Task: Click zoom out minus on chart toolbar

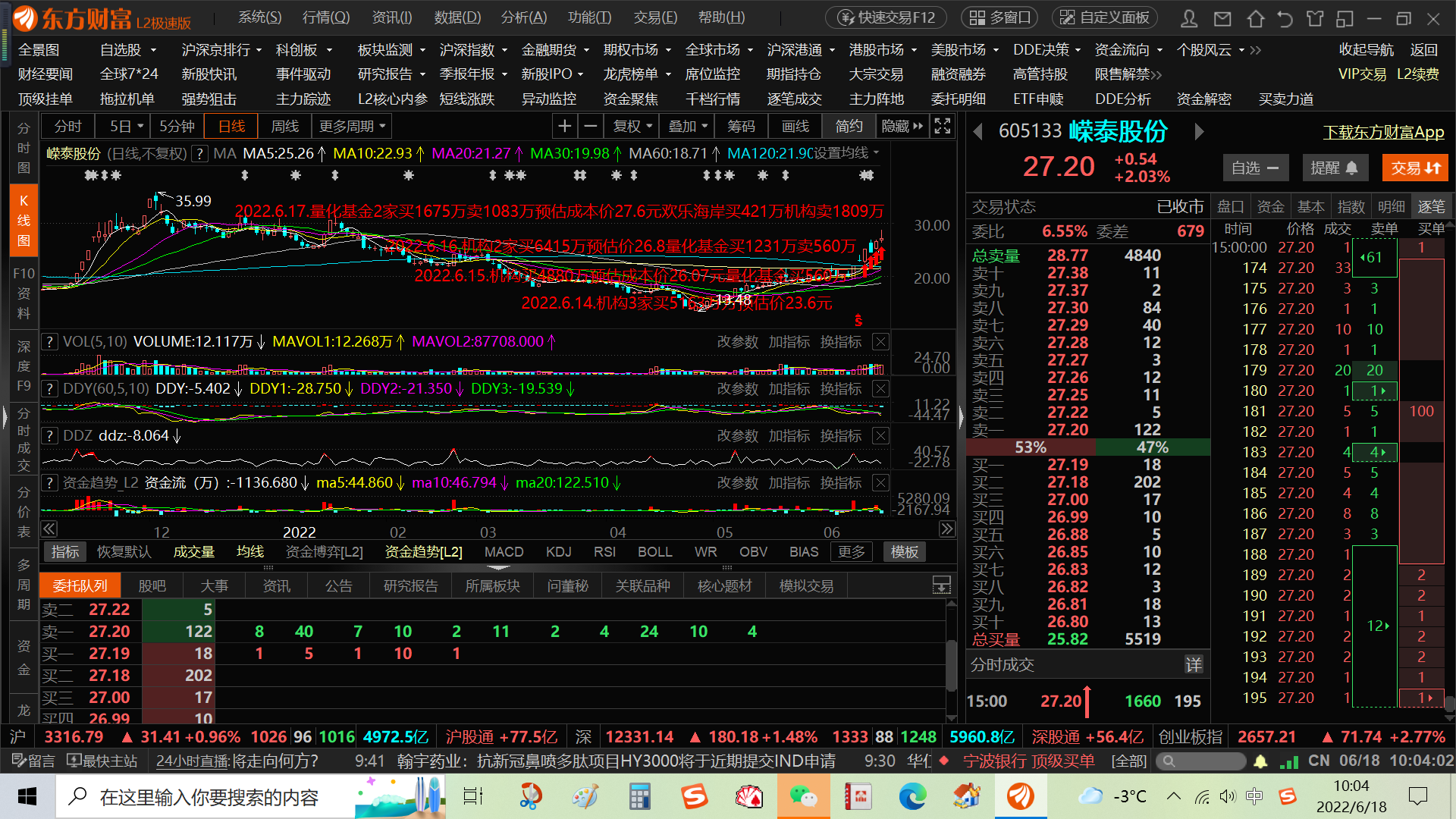Action: pos(591,126)
